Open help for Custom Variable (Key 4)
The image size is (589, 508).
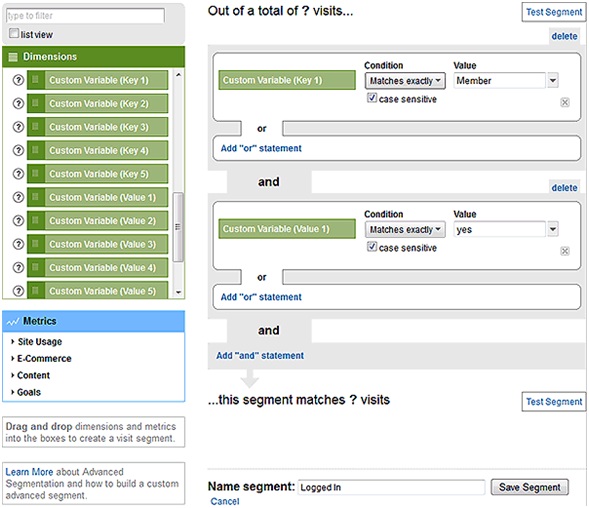tap(18, 150)
